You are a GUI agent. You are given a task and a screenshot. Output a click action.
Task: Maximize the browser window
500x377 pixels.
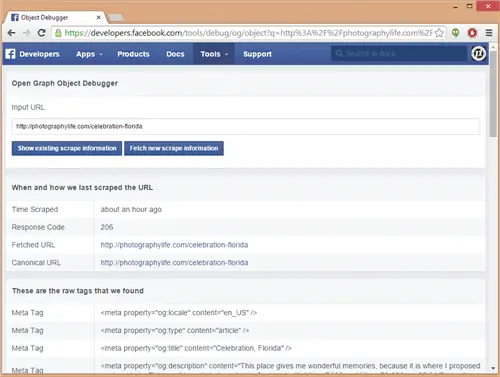469,6
